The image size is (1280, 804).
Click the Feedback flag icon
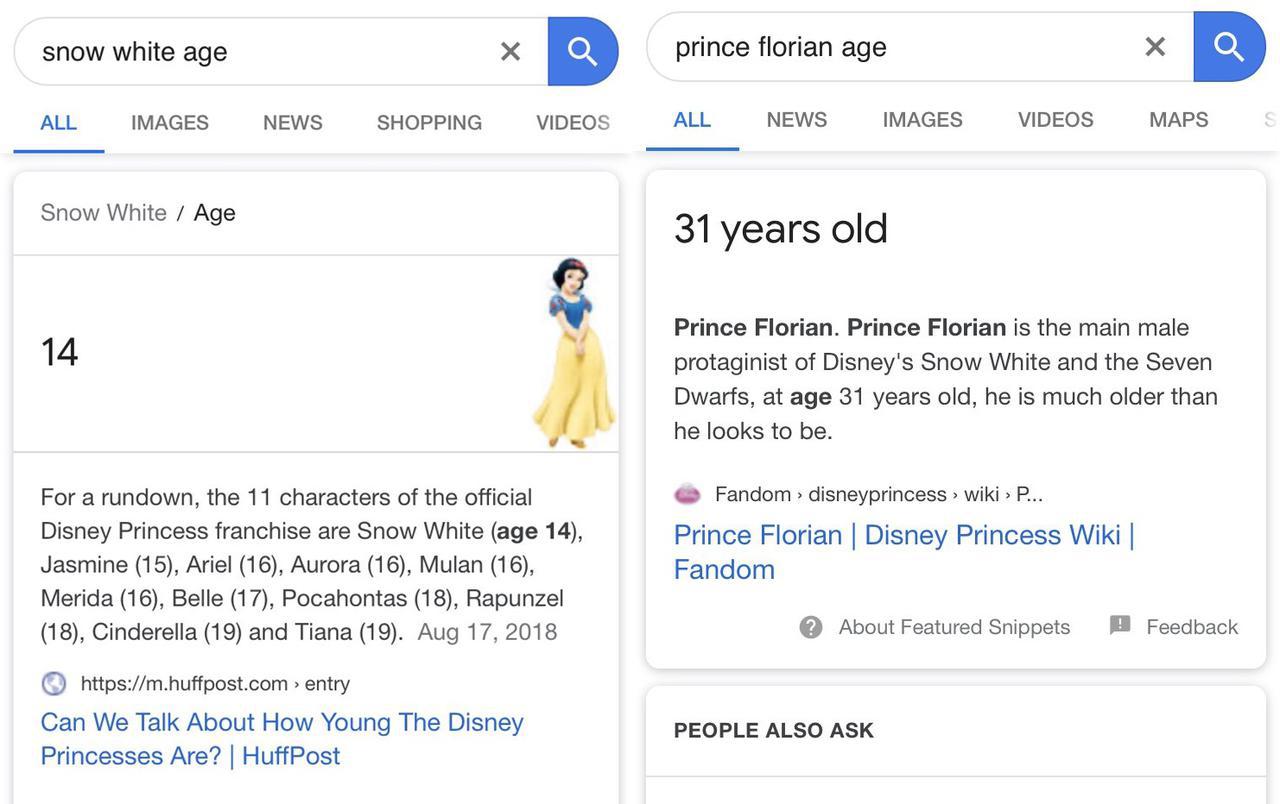click(1120, 626)
